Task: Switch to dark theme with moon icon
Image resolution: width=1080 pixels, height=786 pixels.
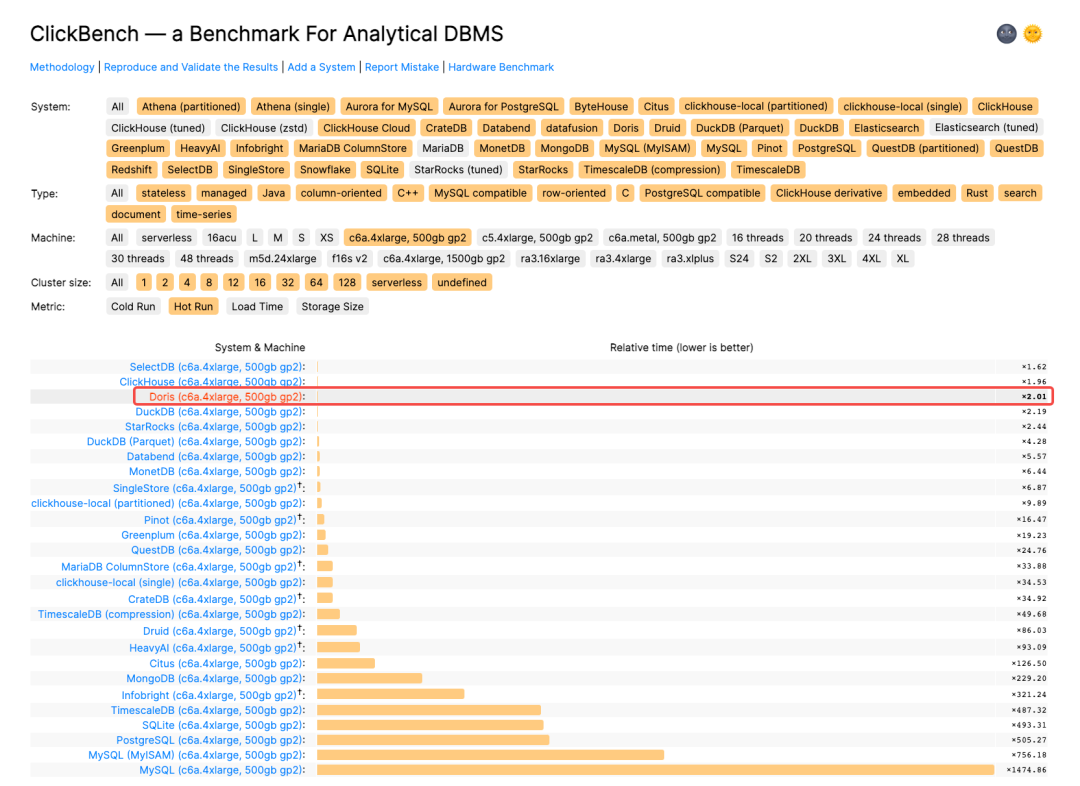Action: (x=1006, y=34)
